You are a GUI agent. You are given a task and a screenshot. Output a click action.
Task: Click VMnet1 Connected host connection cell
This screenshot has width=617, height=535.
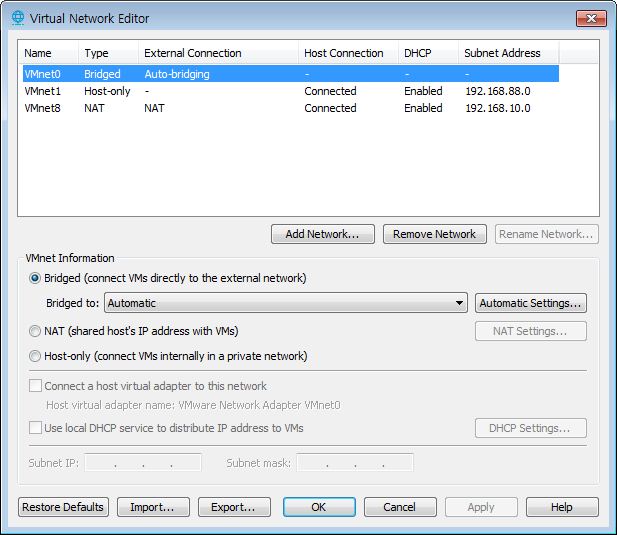tap(330, 91)
